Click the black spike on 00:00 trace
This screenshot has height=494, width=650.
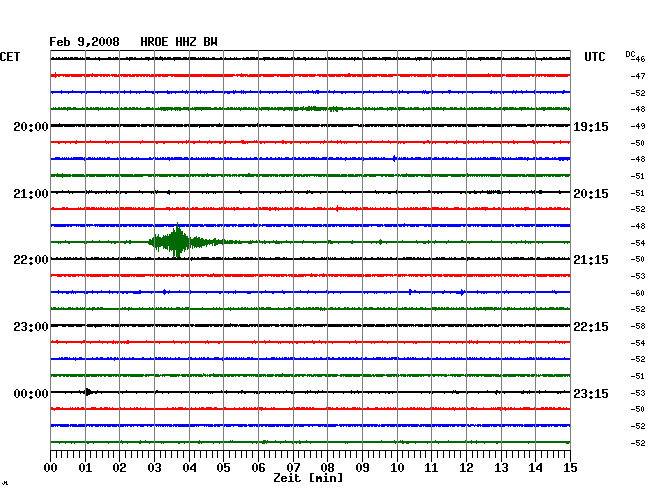[88, 392]
